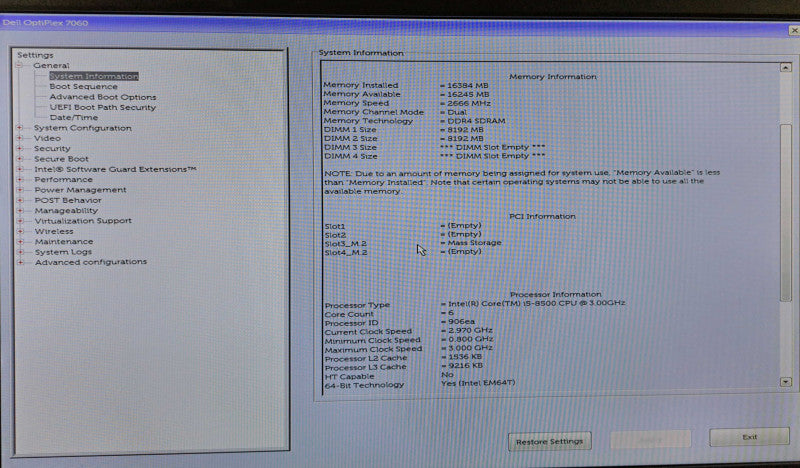The image size is (800, 468).
Task: Select General in the settings tree
Action: click(51, 65)
